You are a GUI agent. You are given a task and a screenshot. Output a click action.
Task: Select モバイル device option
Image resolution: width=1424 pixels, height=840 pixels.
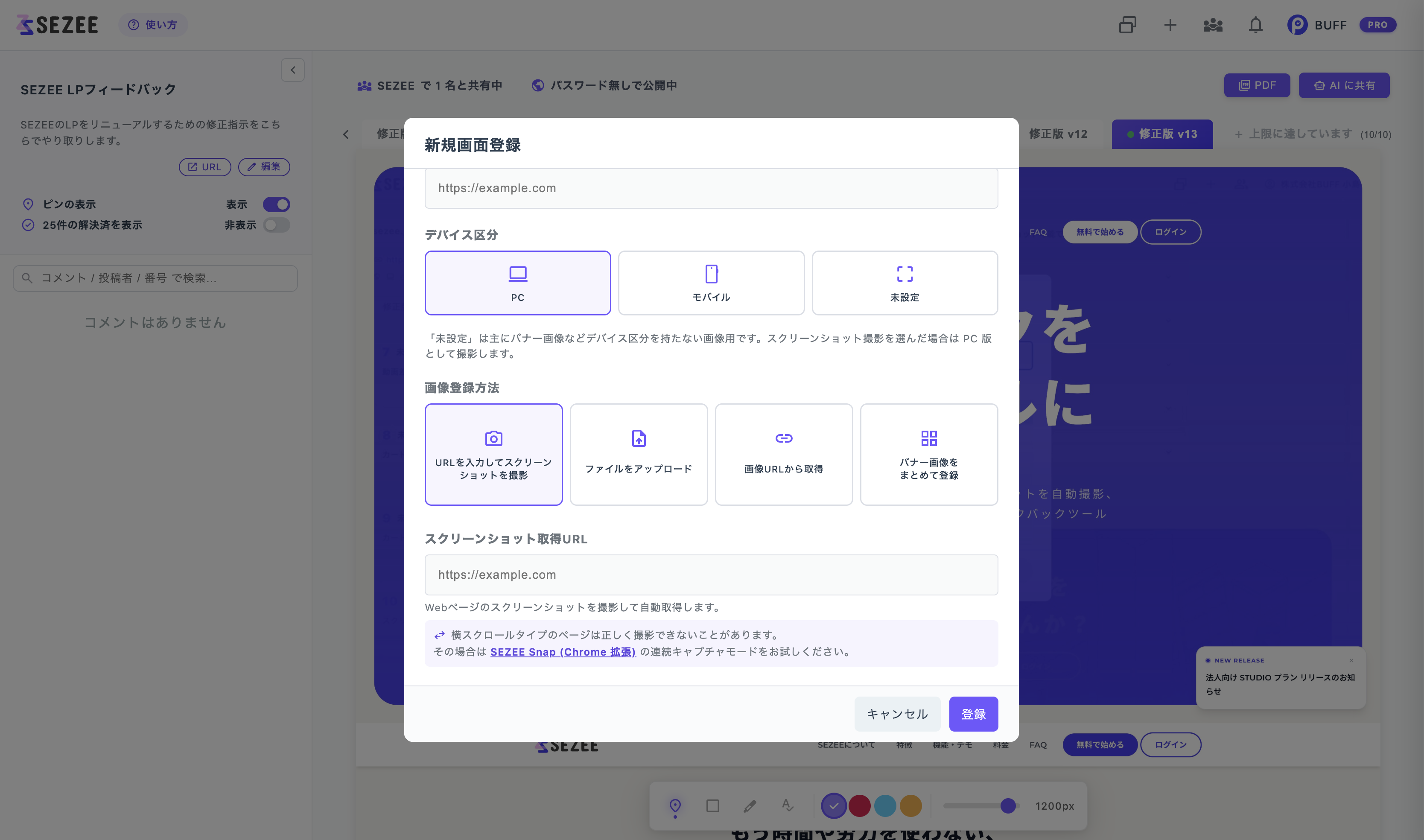click(711, 283)
